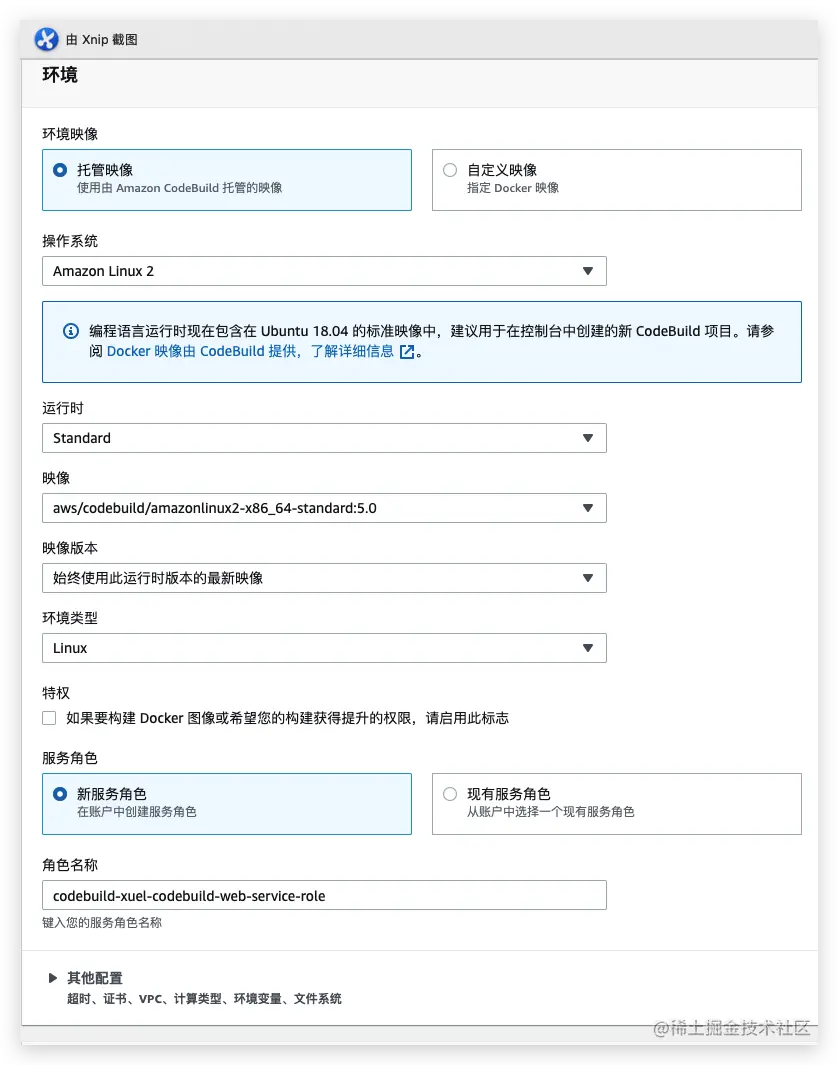The image size is (838, 1065).
Task: Open the 映像版本 dropdown
Action: [324, 578]
